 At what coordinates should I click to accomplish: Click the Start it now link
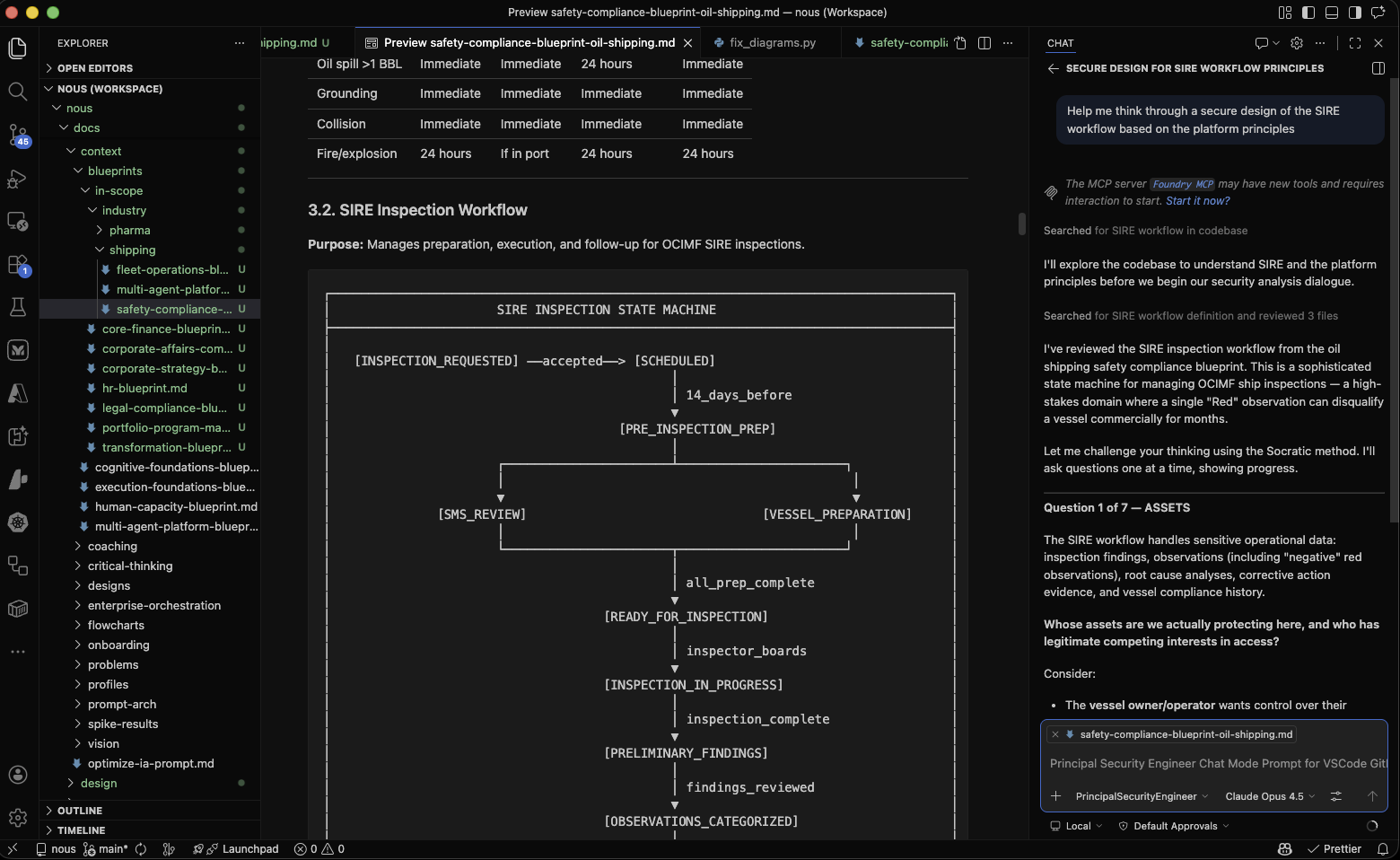pyautogui.click(x=1197, y=200)
